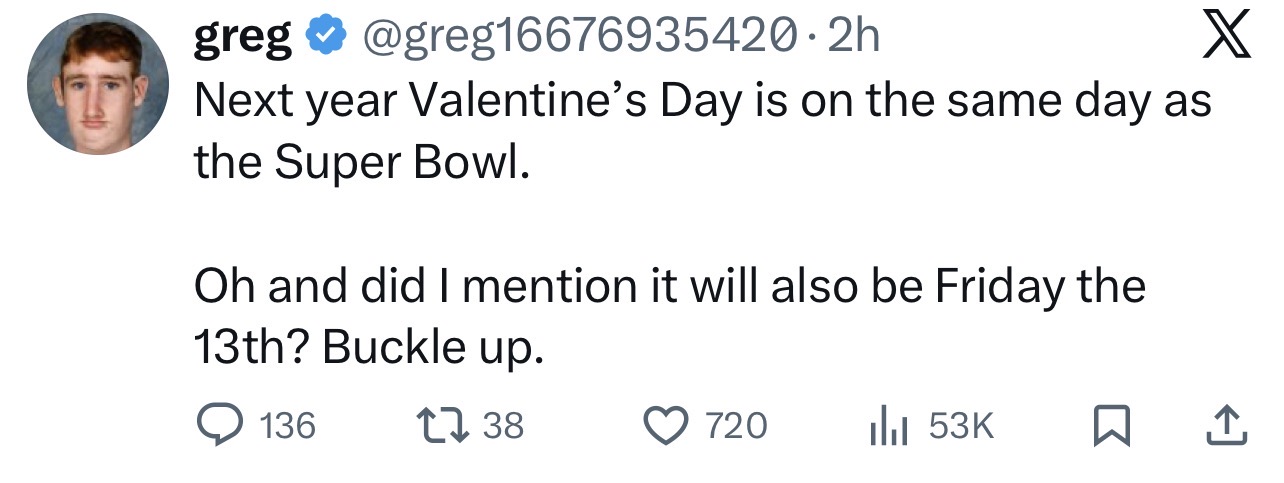The height and width of the screenshot is (483, 1284).
Task: Click the 38 reposts count
Action: 503,427
